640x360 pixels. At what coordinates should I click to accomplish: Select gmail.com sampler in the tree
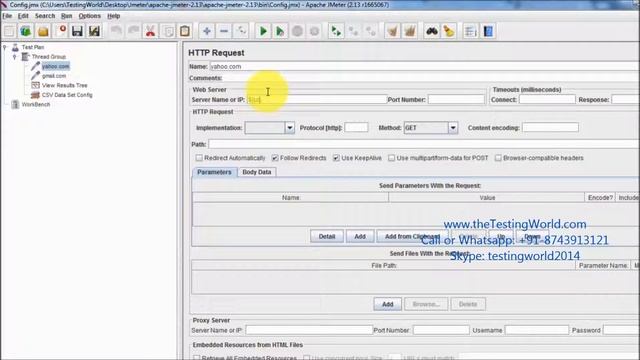tap(54, 76)
